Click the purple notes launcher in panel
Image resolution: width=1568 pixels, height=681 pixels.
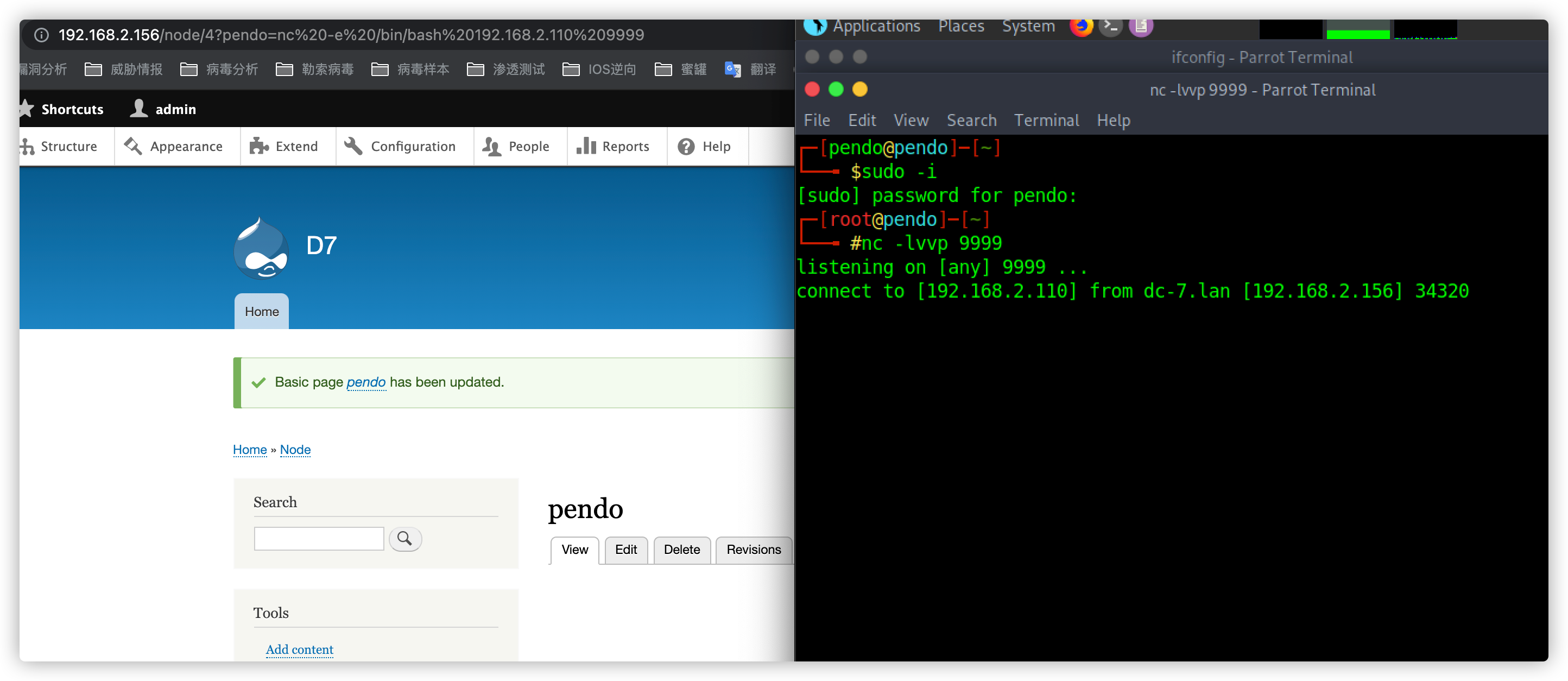click(1141, 27)
